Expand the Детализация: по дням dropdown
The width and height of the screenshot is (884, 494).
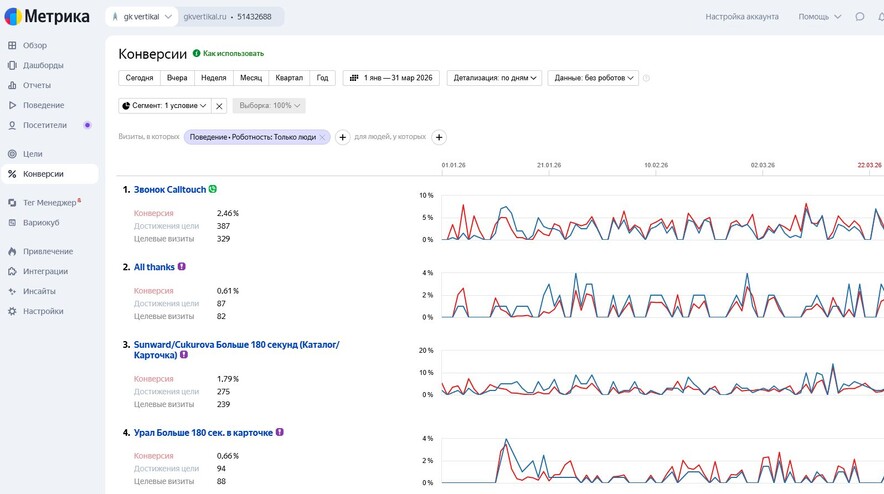click(x=494, y=78)
